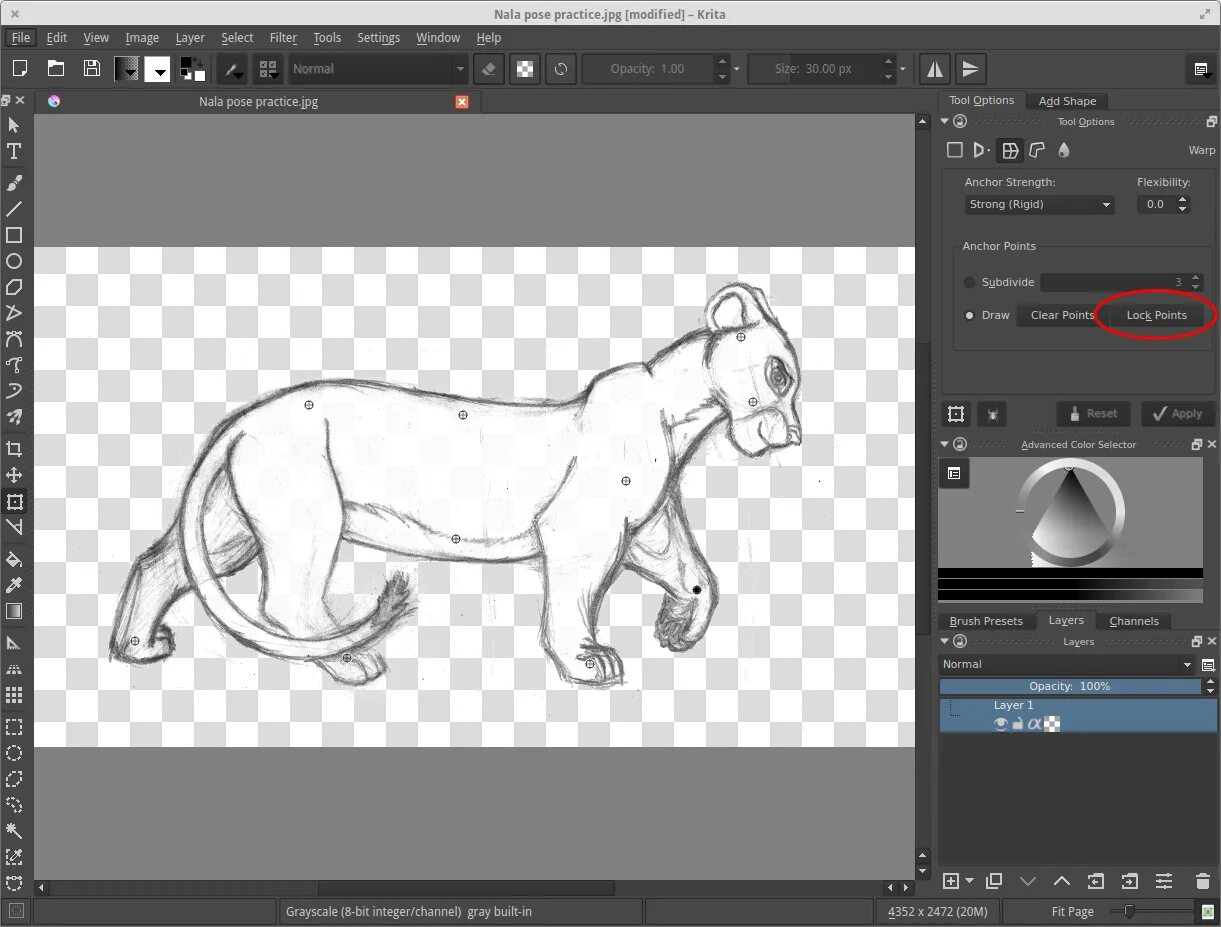Open layer properties icon
The image size is (1221, 927).
tap(1164, 881)
